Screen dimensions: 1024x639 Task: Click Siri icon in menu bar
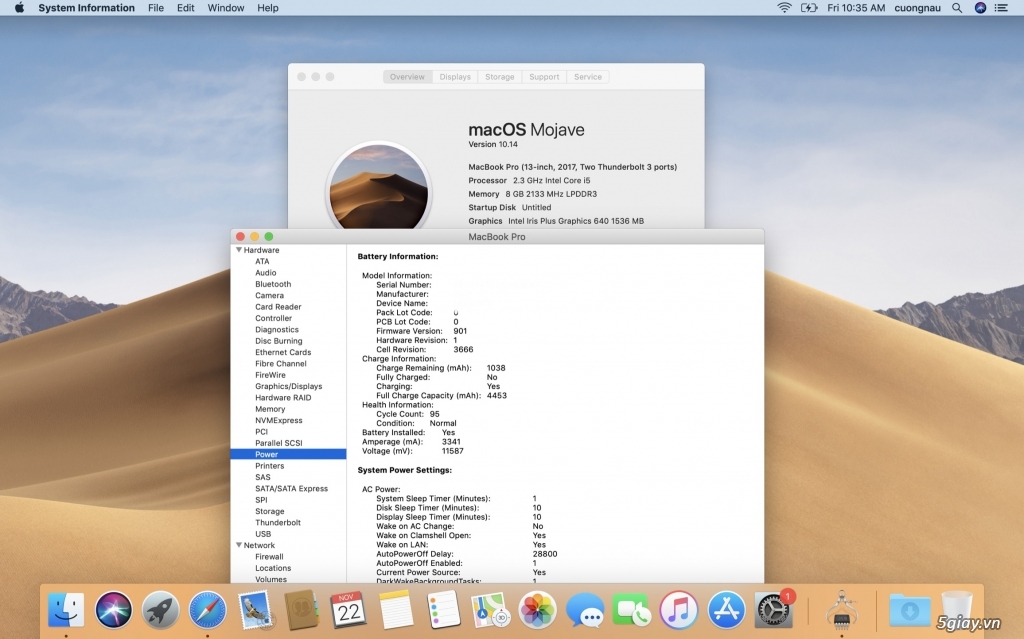tap(980, 8)
